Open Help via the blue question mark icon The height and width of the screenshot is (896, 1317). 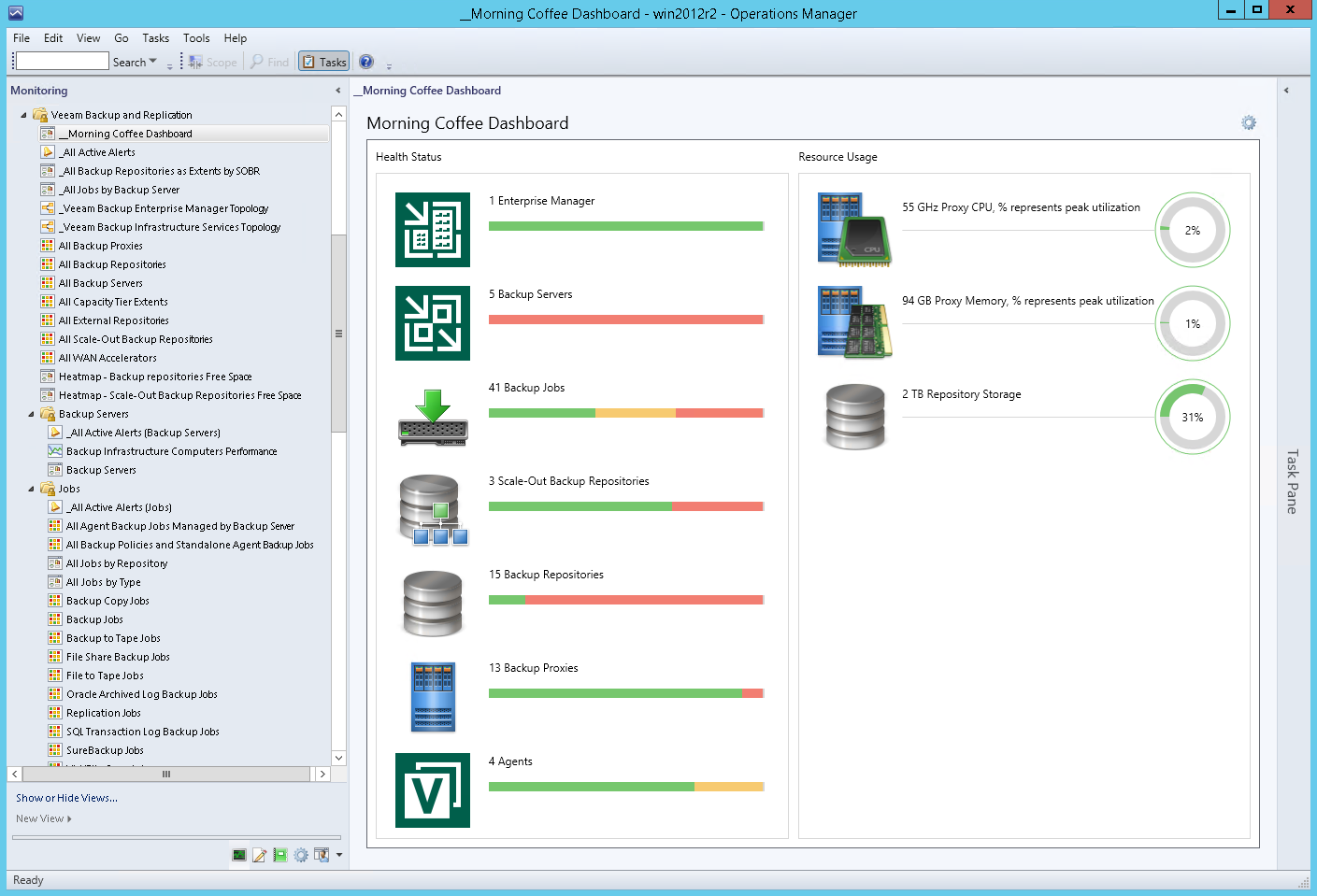366,62
